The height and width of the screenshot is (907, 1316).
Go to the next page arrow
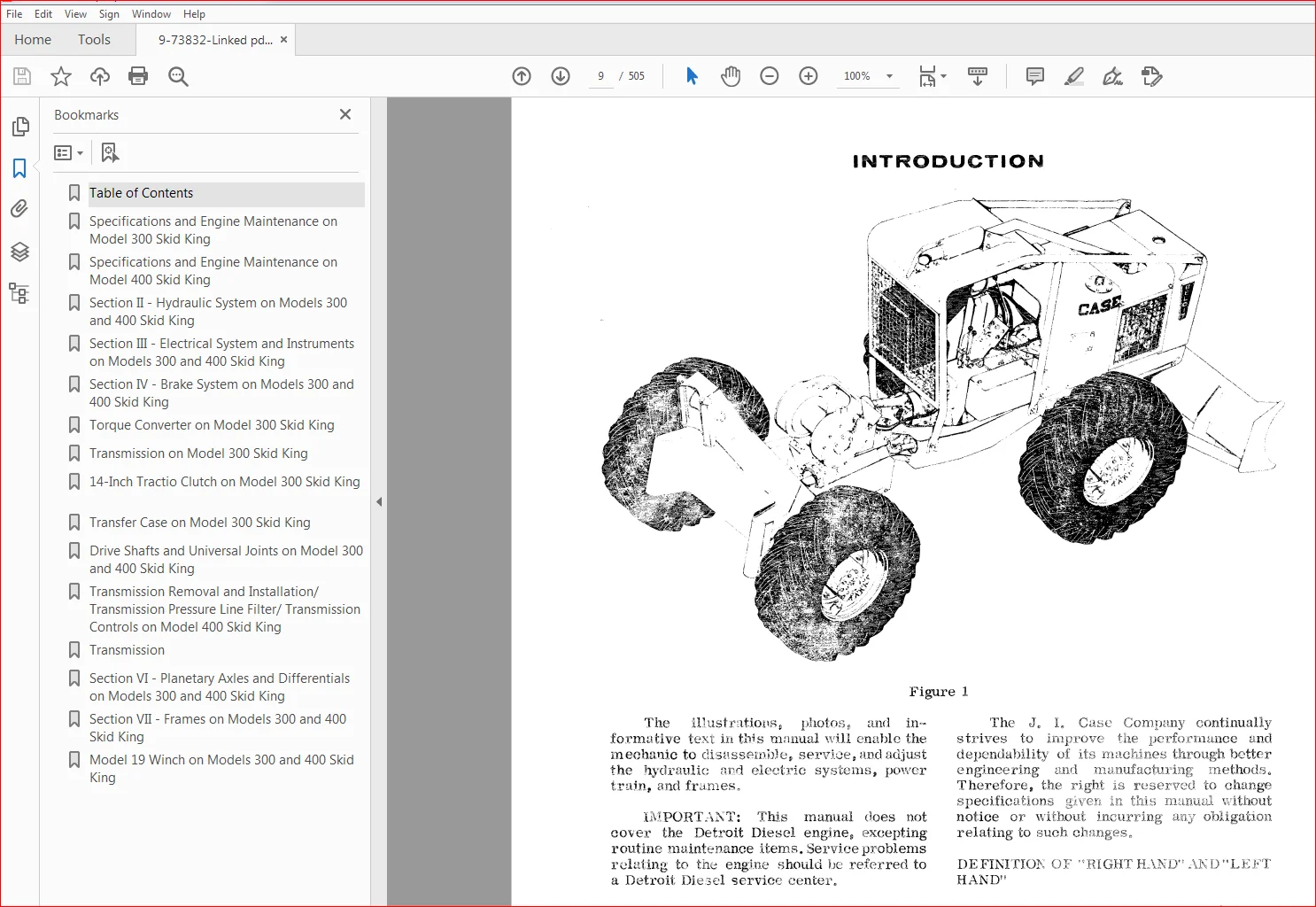click(561, 76)
